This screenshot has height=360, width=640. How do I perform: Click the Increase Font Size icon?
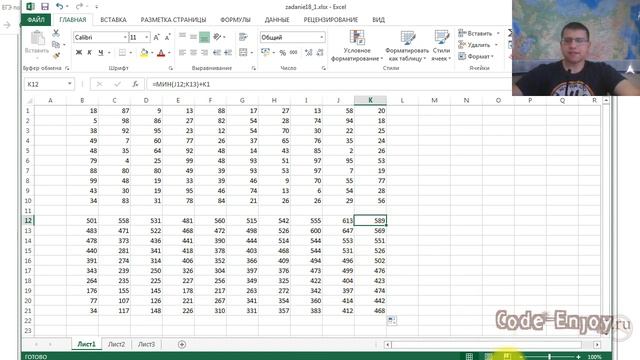157,37
